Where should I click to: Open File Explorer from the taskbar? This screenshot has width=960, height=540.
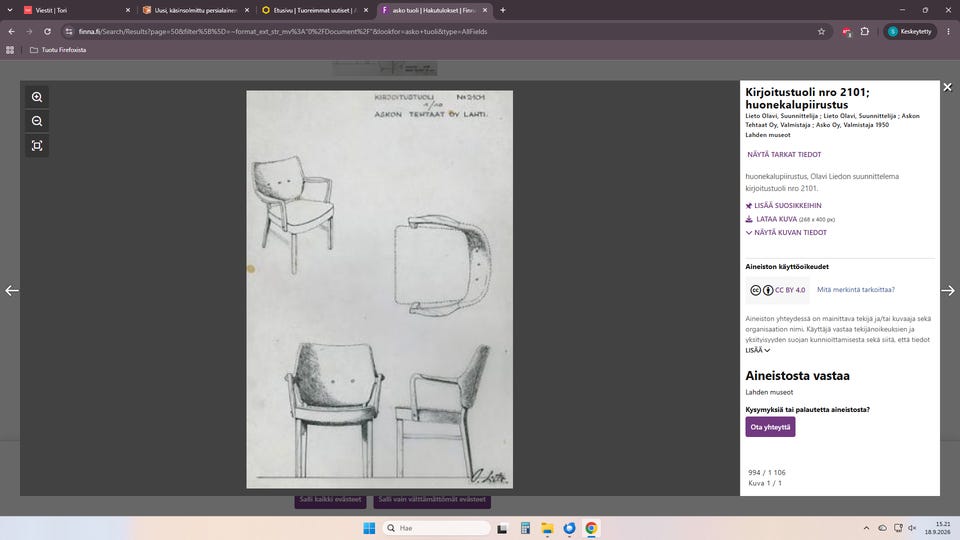(x=547, y=528)
